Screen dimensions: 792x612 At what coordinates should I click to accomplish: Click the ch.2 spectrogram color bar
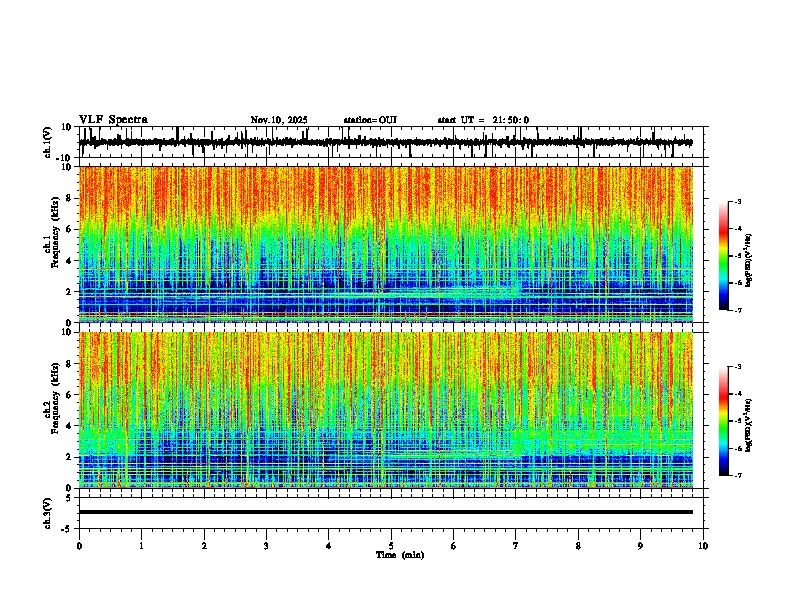click(724, 421)
